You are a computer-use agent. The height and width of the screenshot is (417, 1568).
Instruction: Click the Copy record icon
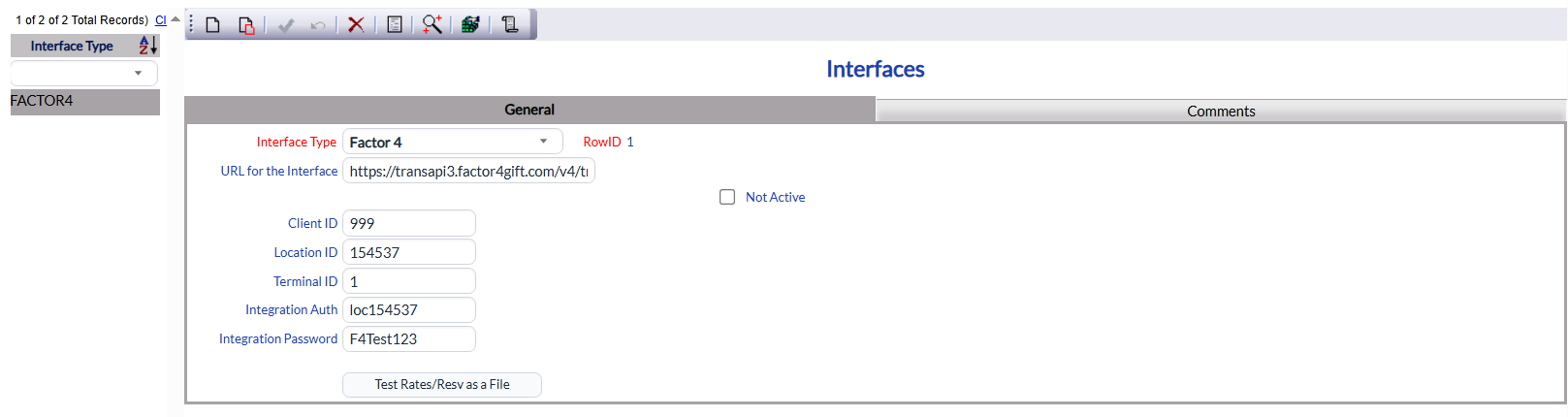pos(246,25)
